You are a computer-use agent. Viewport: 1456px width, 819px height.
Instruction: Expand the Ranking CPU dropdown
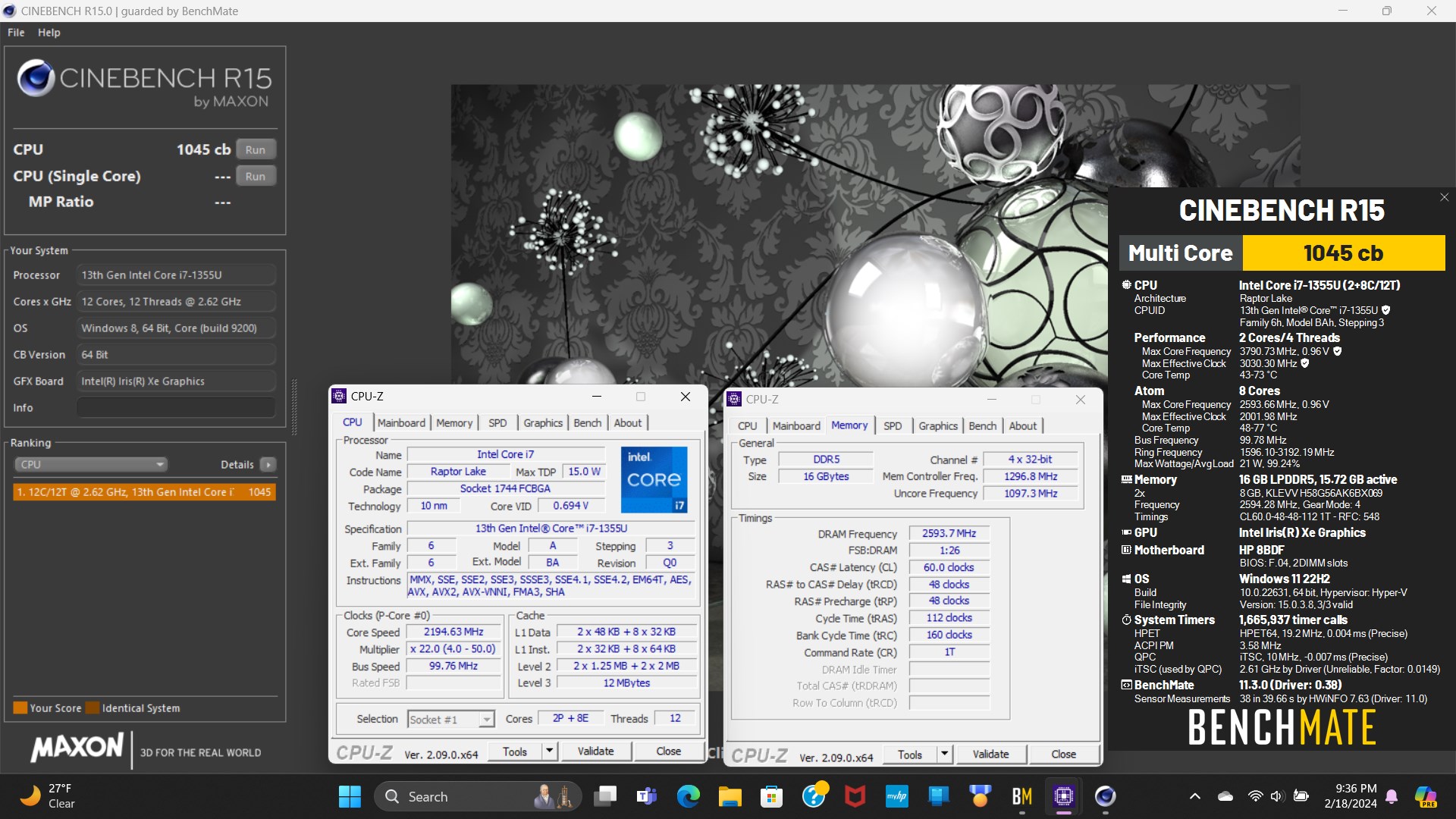(x=90, y=464)
